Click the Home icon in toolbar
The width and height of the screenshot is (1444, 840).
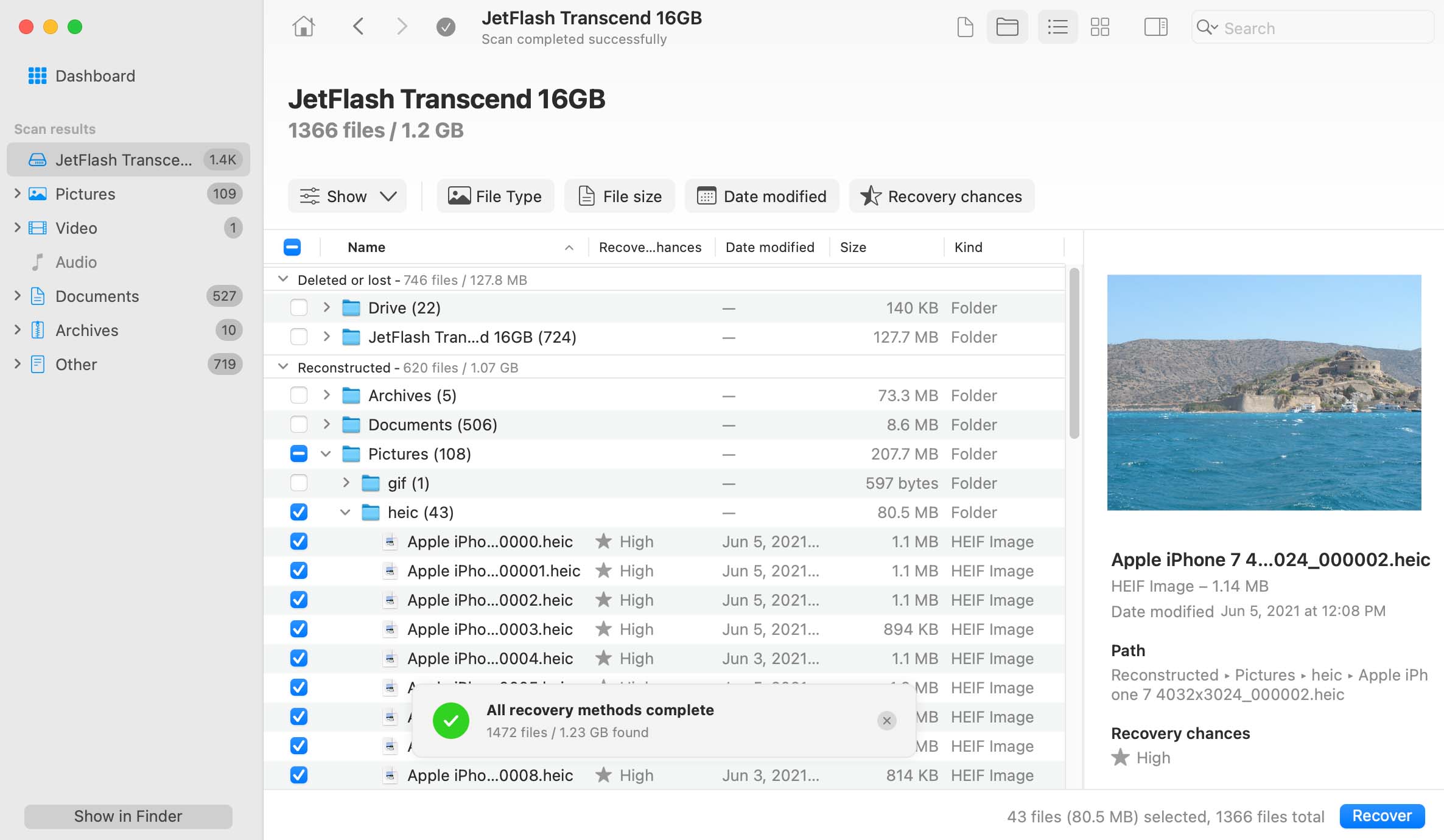[303, 27]
